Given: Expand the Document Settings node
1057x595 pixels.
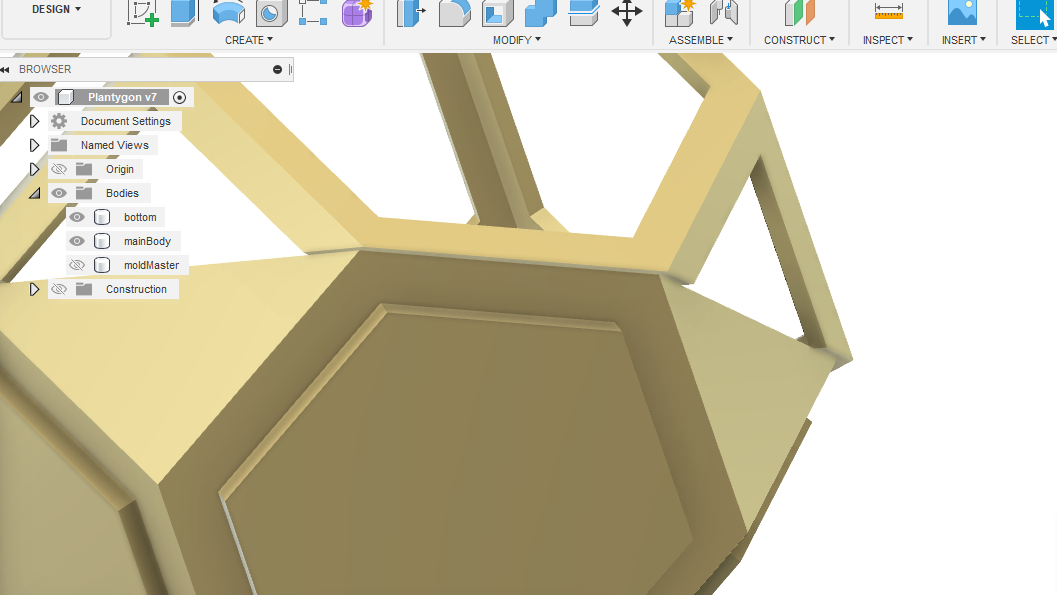Looking at the screenshot, I should pyautogui.click(x=34, y=120).
